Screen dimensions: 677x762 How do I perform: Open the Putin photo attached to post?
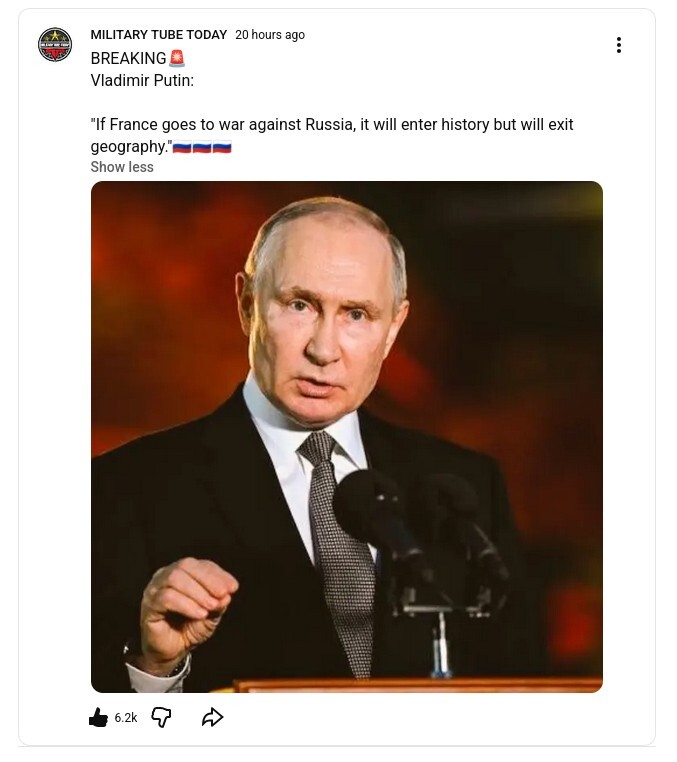pyautogui.click(x=346, y=436)
